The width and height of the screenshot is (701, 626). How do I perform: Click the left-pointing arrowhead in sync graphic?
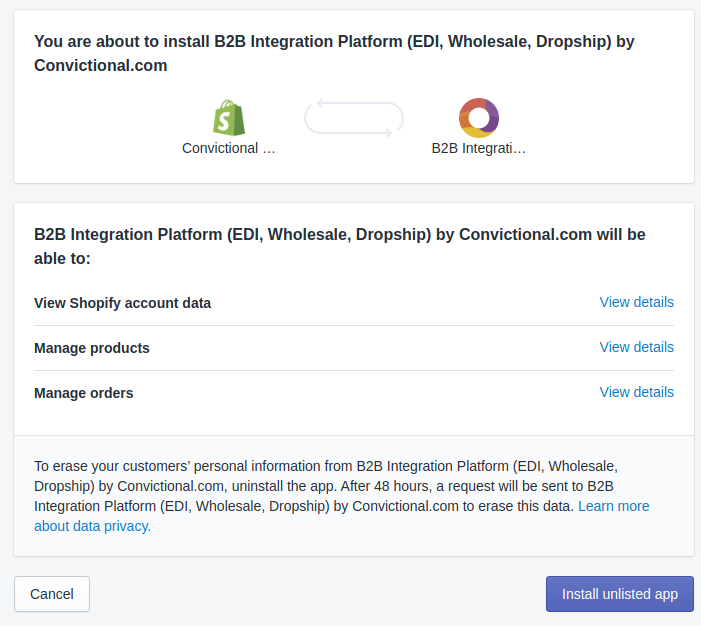321,101
